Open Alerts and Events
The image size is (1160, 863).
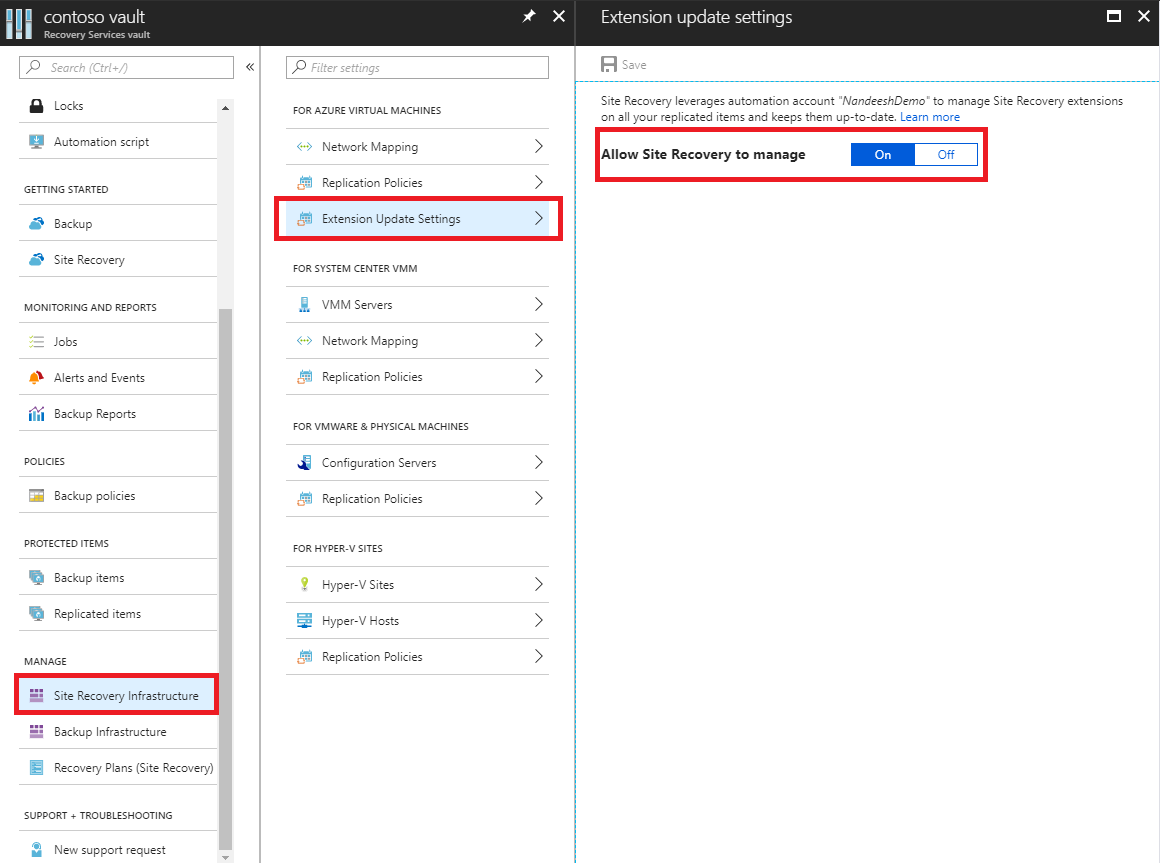coord(100,377)
